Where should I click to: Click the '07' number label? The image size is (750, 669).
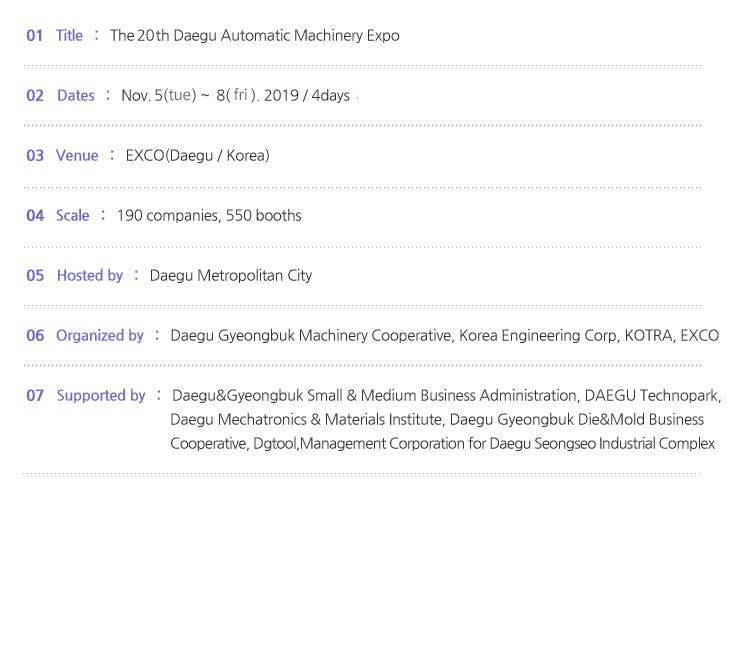[x=35, y=395]
